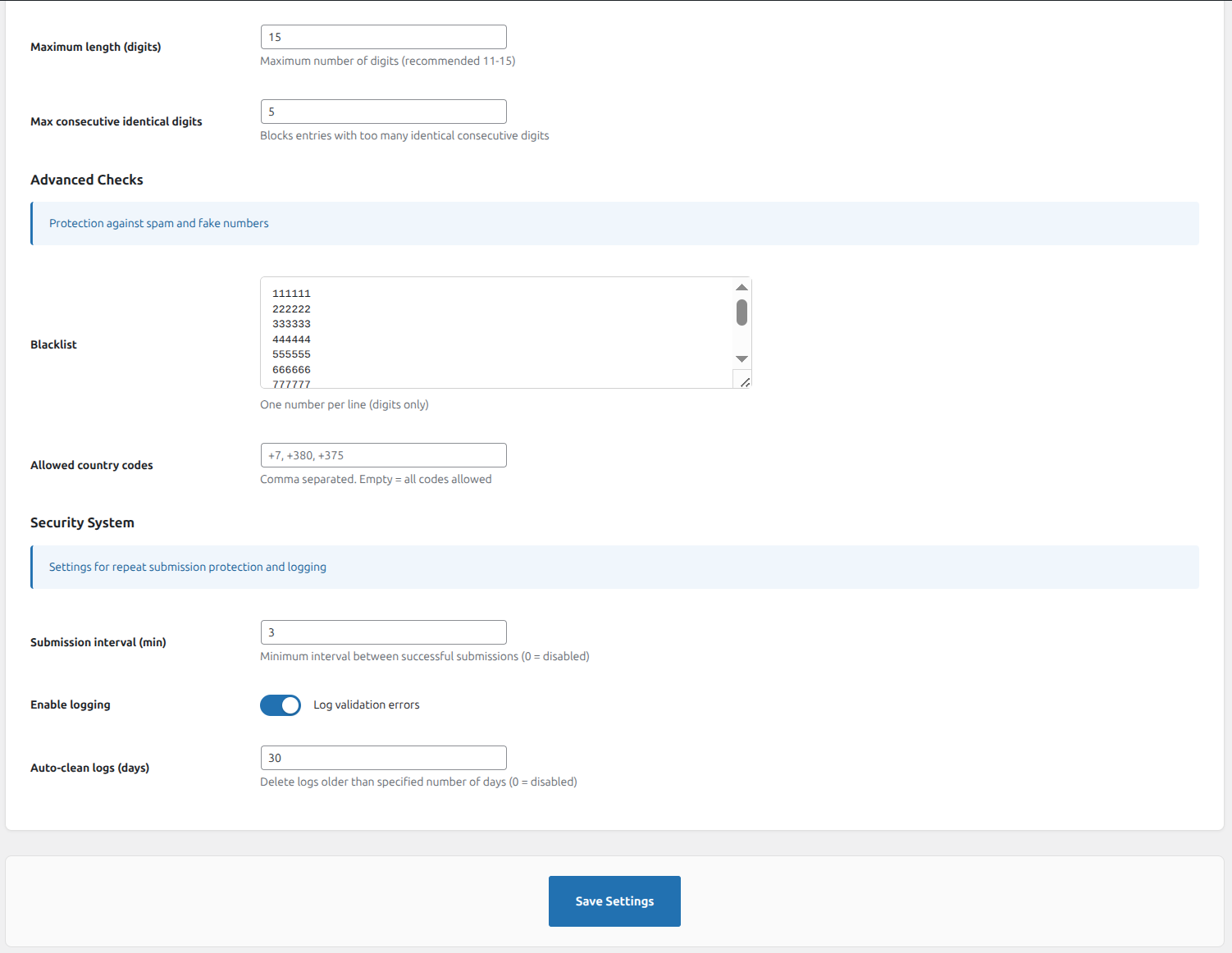Screen dimensions: 1232x953
Task: Click the blacklist textarea scrollbar down arrow
Action: tap(741, 359)
